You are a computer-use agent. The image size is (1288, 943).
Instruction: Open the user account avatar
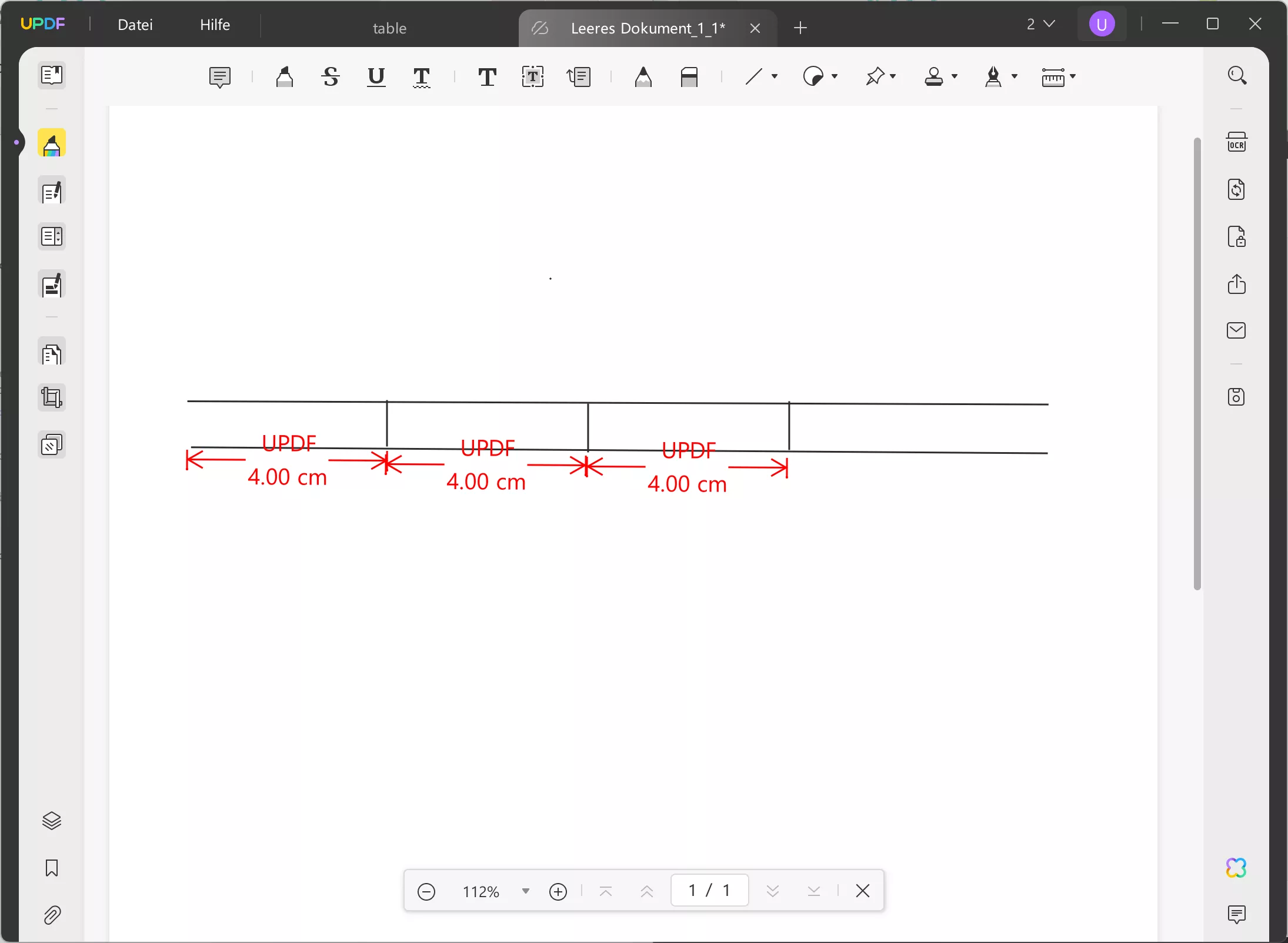tap(1102, 24)
